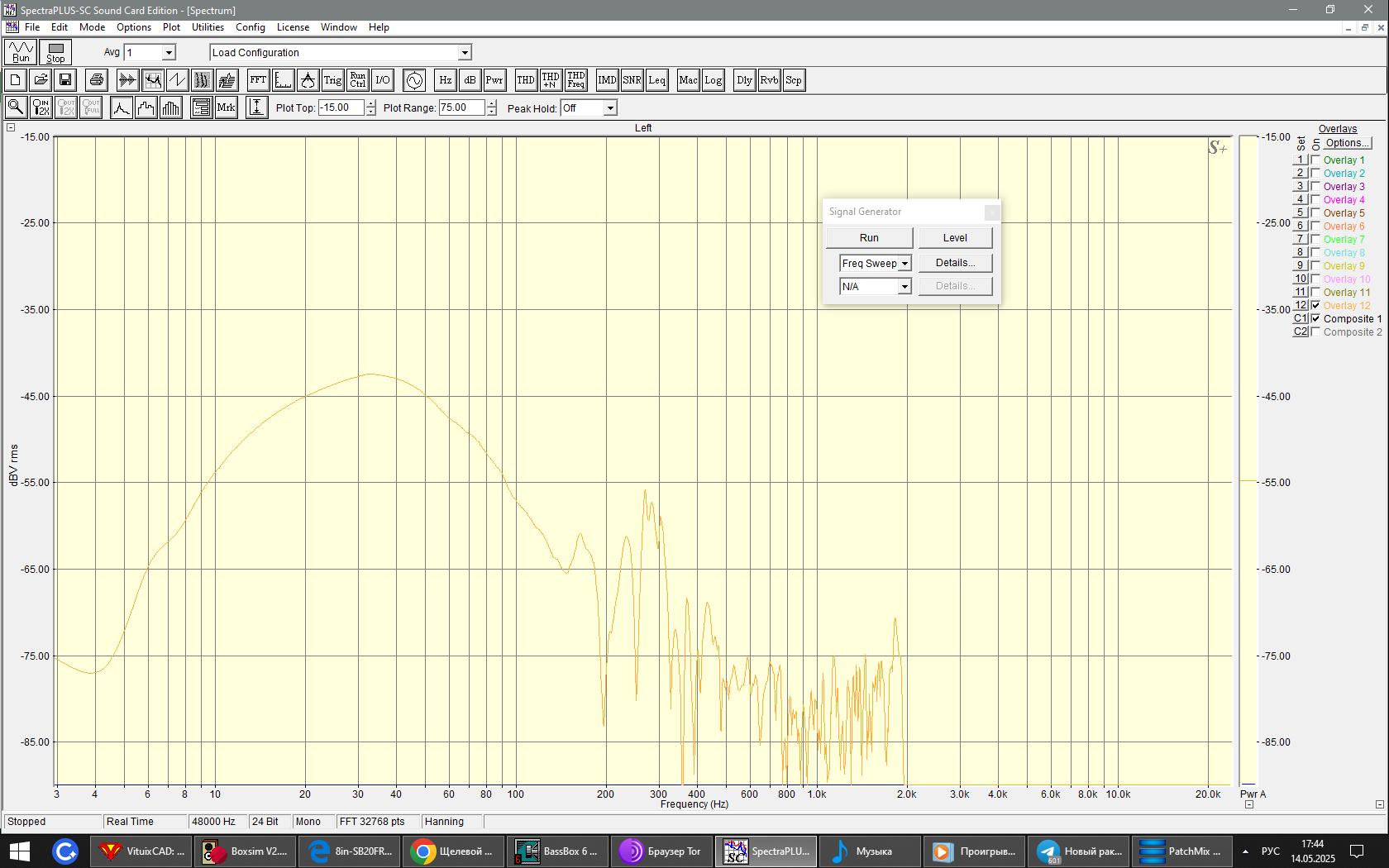Switch to BassBox 6 in the taskbar
Viewport: 1389px width, 868px height.
coord(558,851)
